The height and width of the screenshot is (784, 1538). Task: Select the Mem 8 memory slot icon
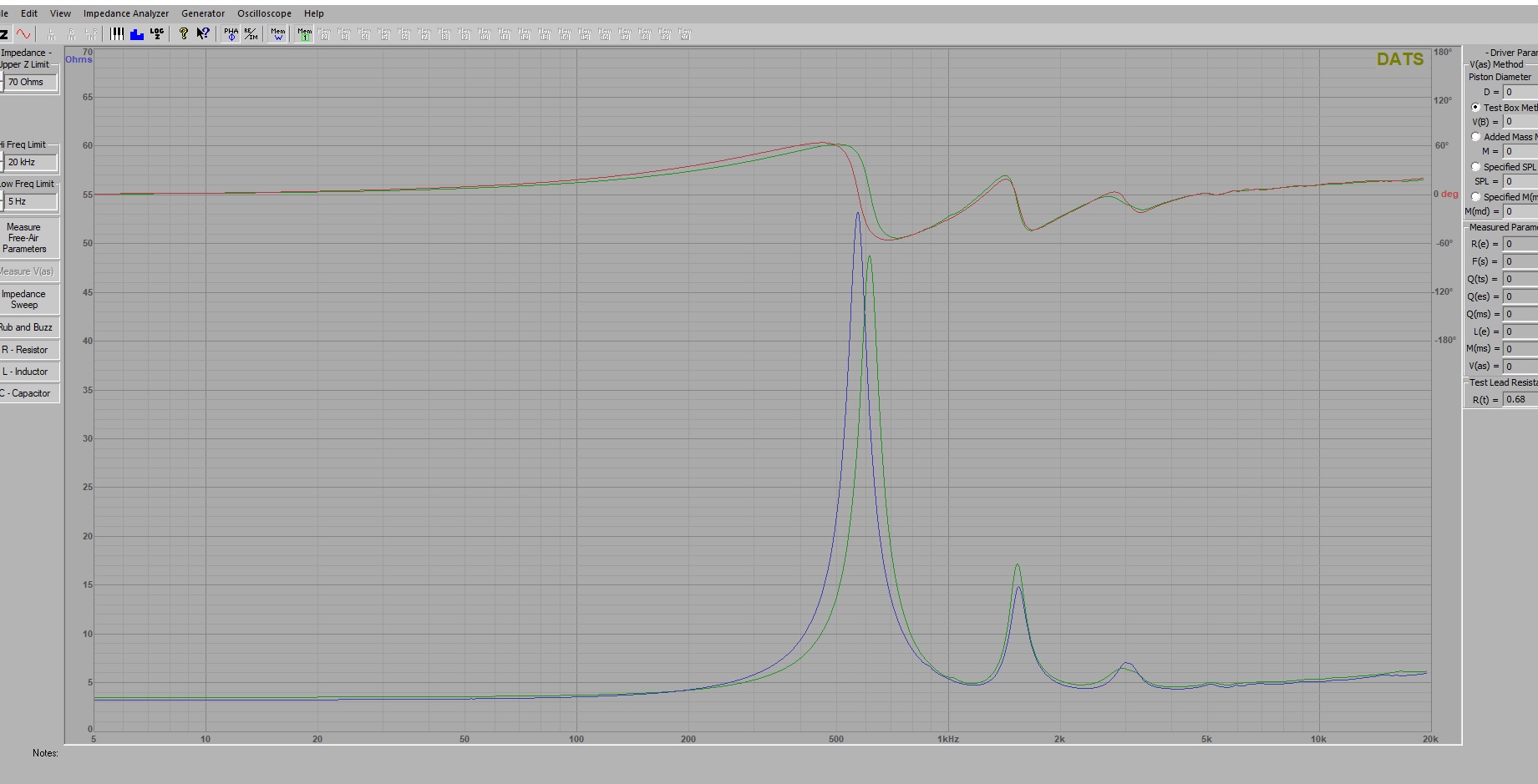coord(444,34)
